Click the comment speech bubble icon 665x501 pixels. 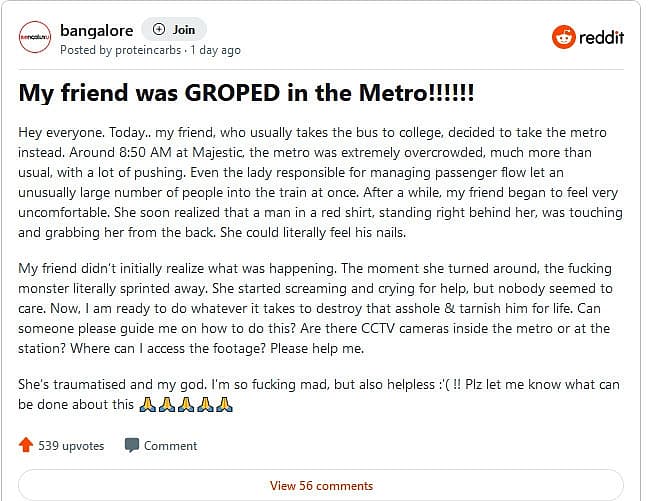point(131,445)
